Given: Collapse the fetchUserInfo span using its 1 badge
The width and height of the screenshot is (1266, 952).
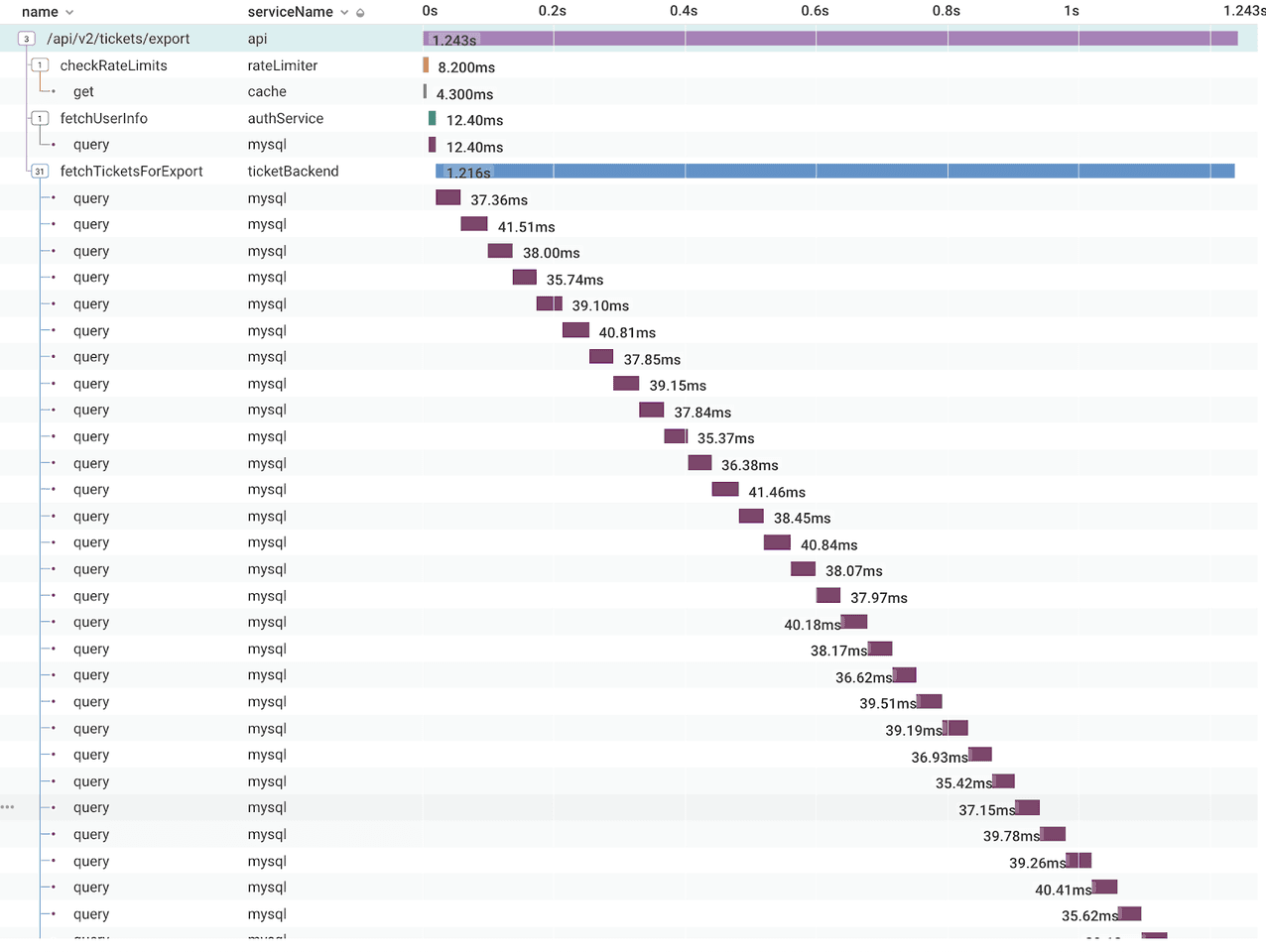Looking at the screenshot, I should pyautogui.click(x=40, y=118).
